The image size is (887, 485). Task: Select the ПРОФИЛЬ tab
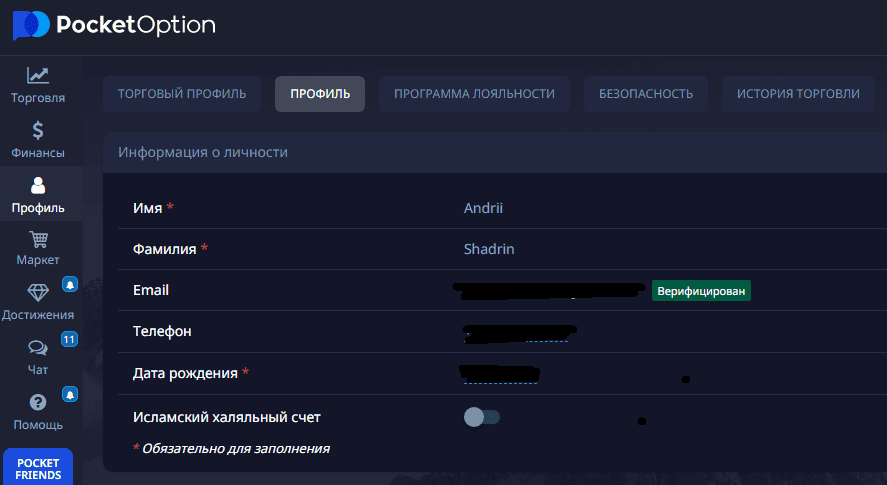(320, 94)
